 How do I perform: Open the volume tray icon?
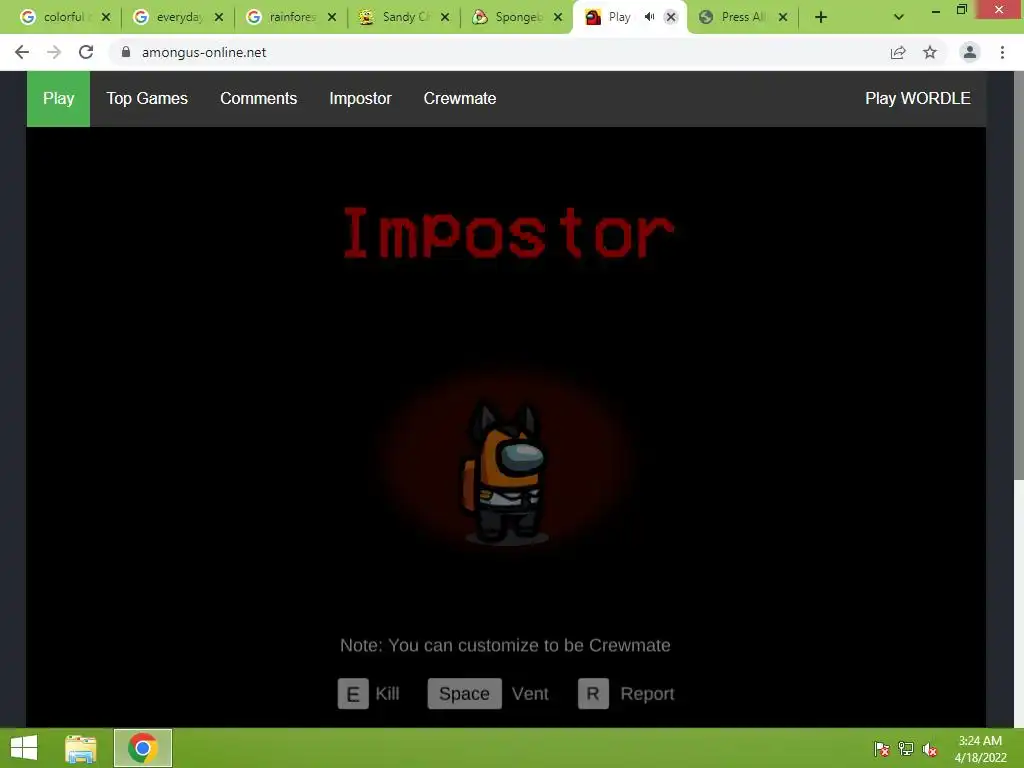(x=930, y=749)
